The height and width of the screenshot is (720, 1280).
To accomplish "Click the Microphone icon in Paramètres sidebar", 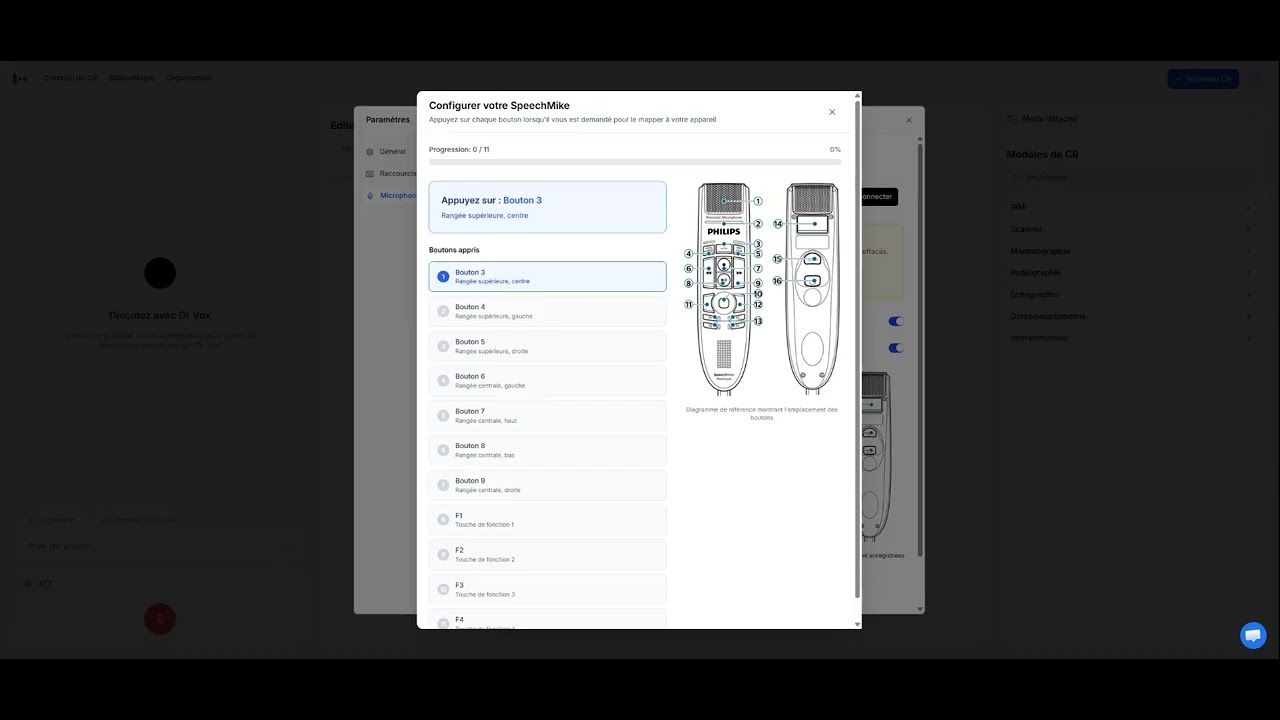I will coord(369,195).
